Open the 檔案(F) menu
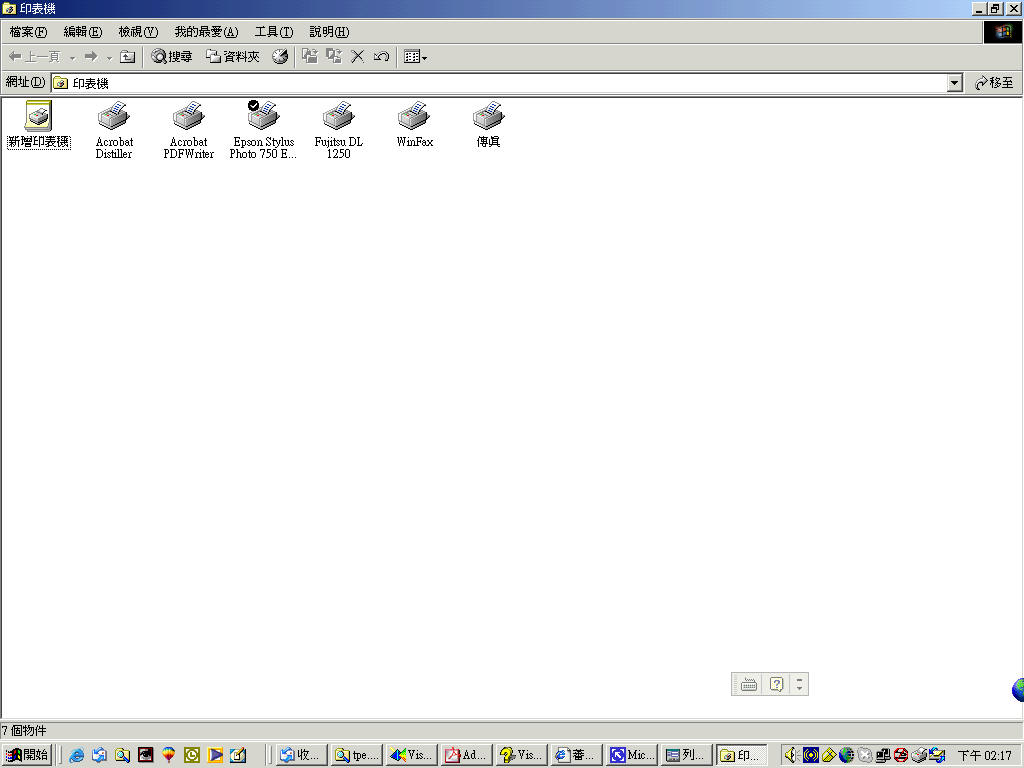This screenshot has height=768, width=1024. 28,32
